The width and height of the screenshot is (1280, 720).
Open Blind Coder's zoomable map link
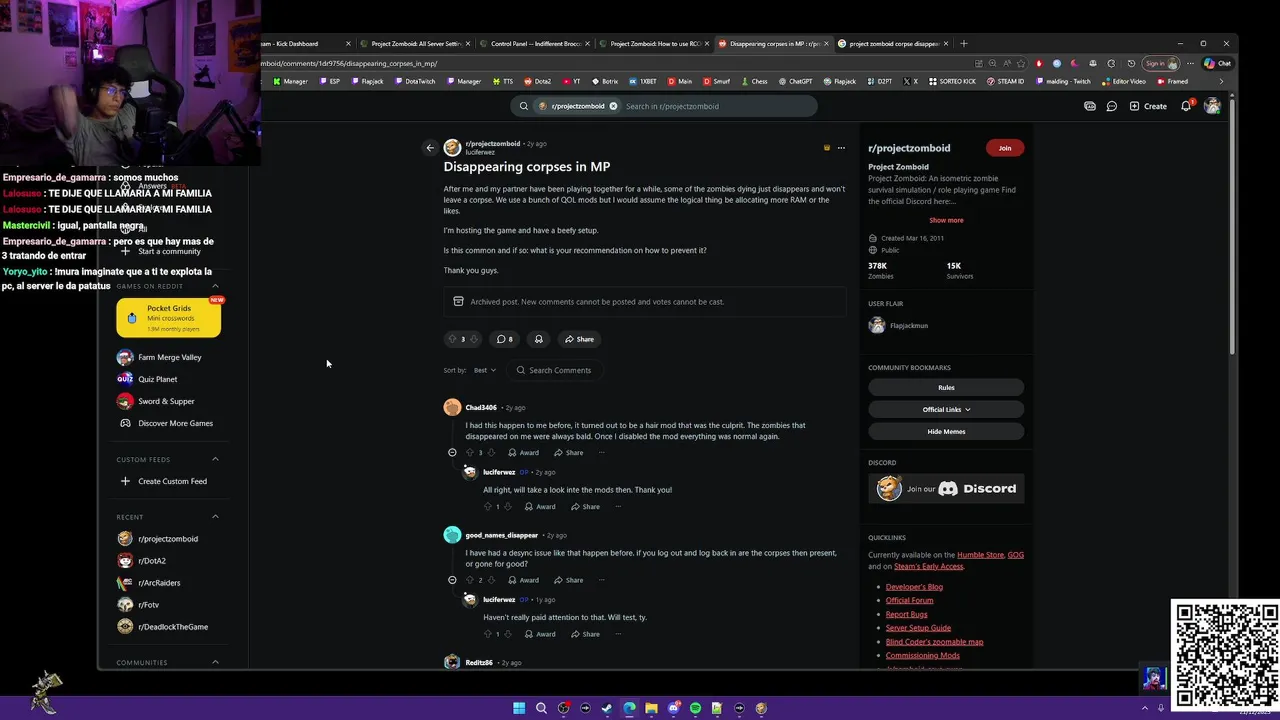coord(934,642)
